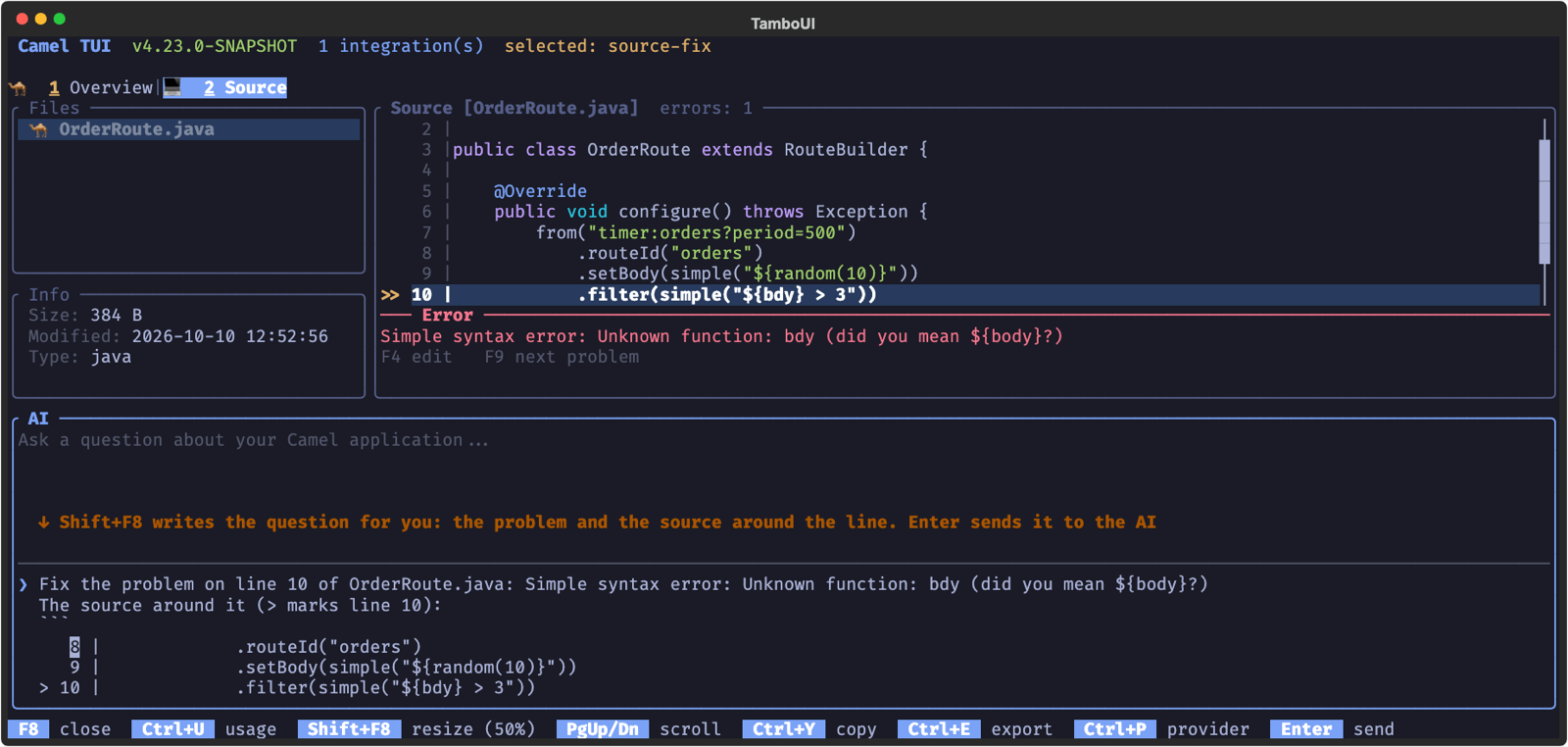Click the orange down arrow in Shift+F8 hint

tap(43, 523)
